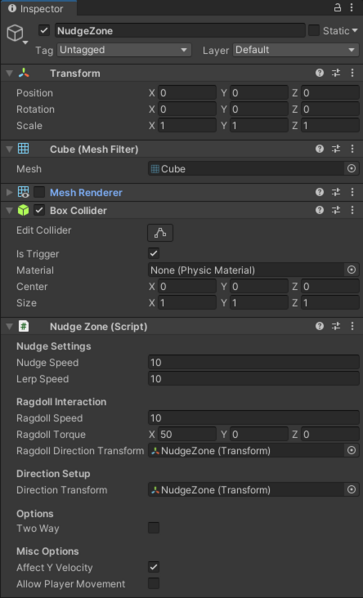Image resolution: width=363 pixels, height=598 pixels.
Task: Open Cube (Mesh Filter) context menu
Action: 352,149
